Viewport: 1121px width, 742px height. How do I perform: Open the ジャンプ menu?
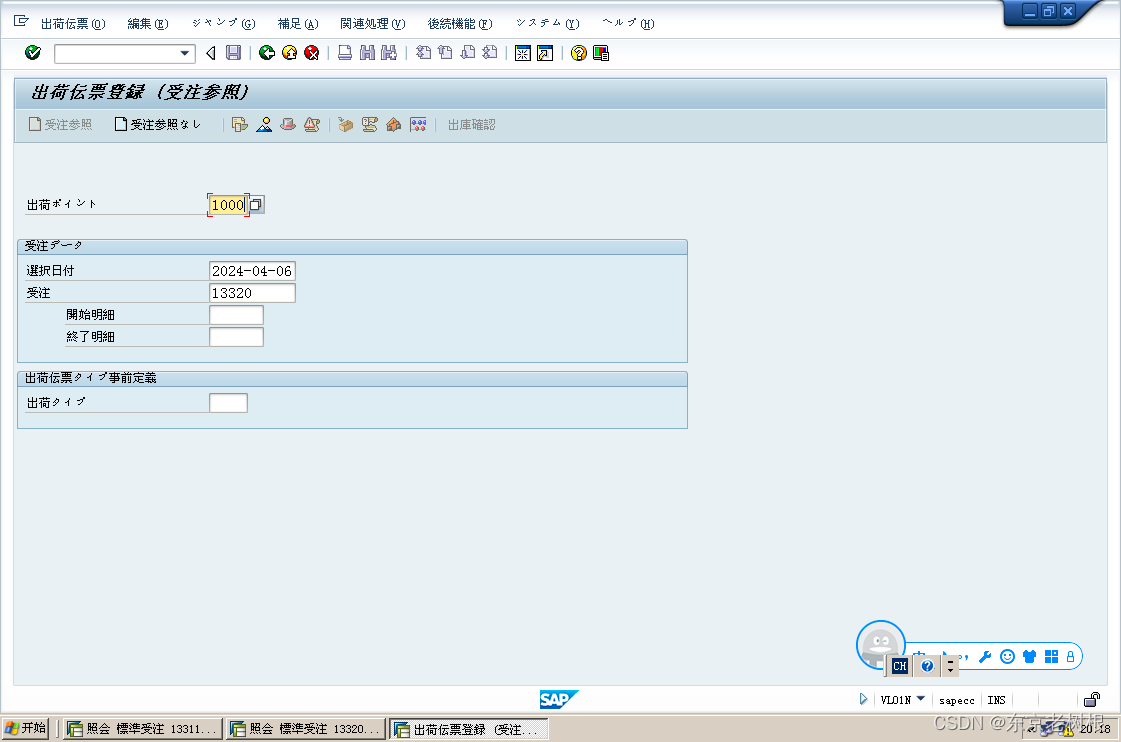223,24
